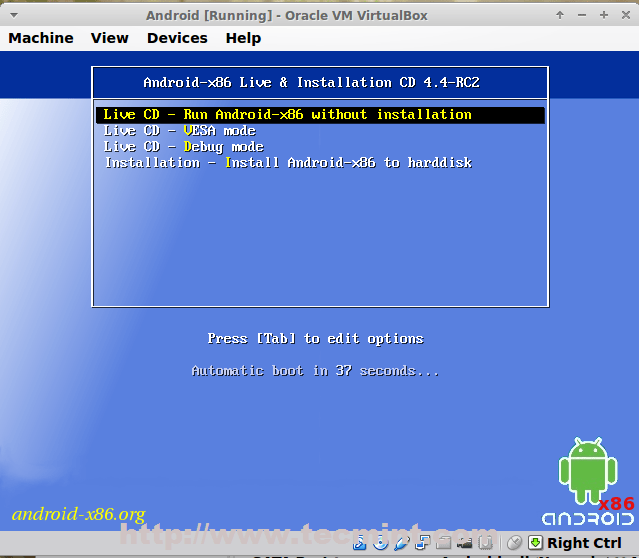Click the Press [Tab] to edit options text
The image size is (639, 558).
click(316, 339)
